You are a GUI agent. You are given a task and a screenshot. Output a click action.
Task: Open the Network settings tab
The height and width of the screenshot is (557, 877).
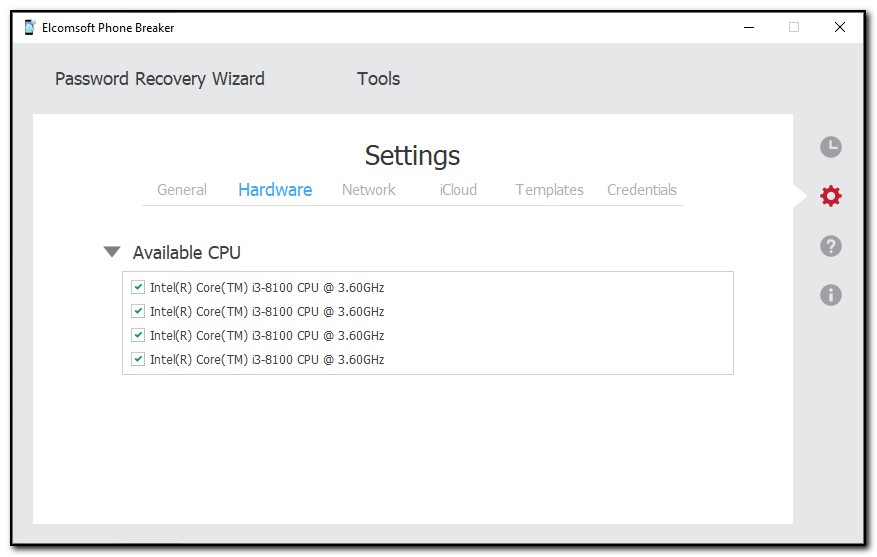tap(369, 190)
